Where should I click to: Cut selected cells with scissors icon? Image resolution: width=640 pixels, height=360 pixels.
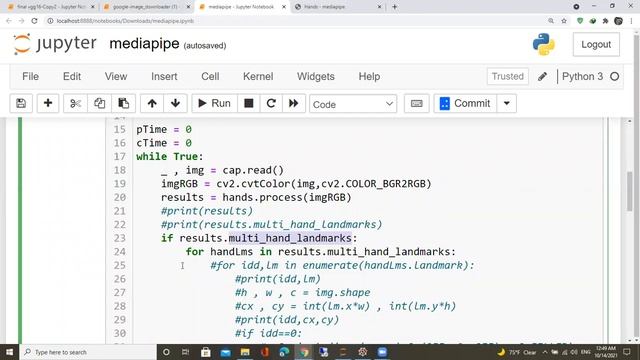[x=76, y=104]
